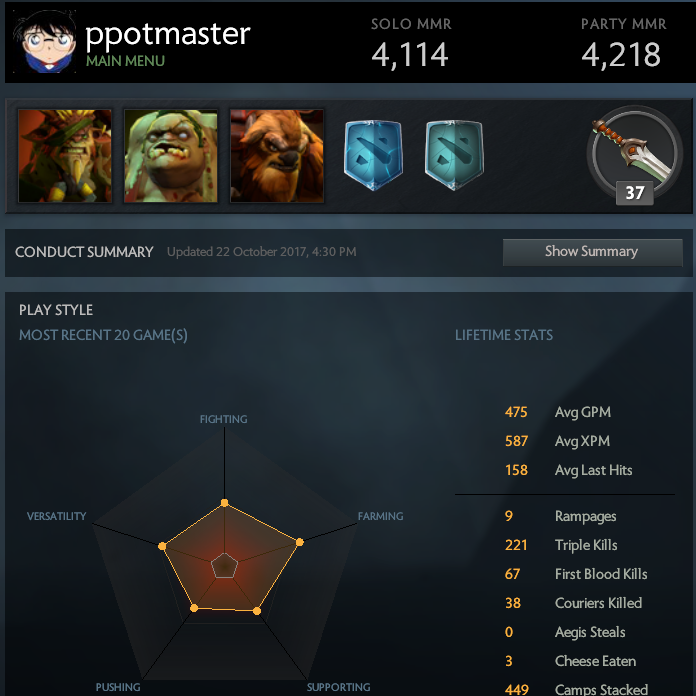Click the Show Summary button

(593, 252)
